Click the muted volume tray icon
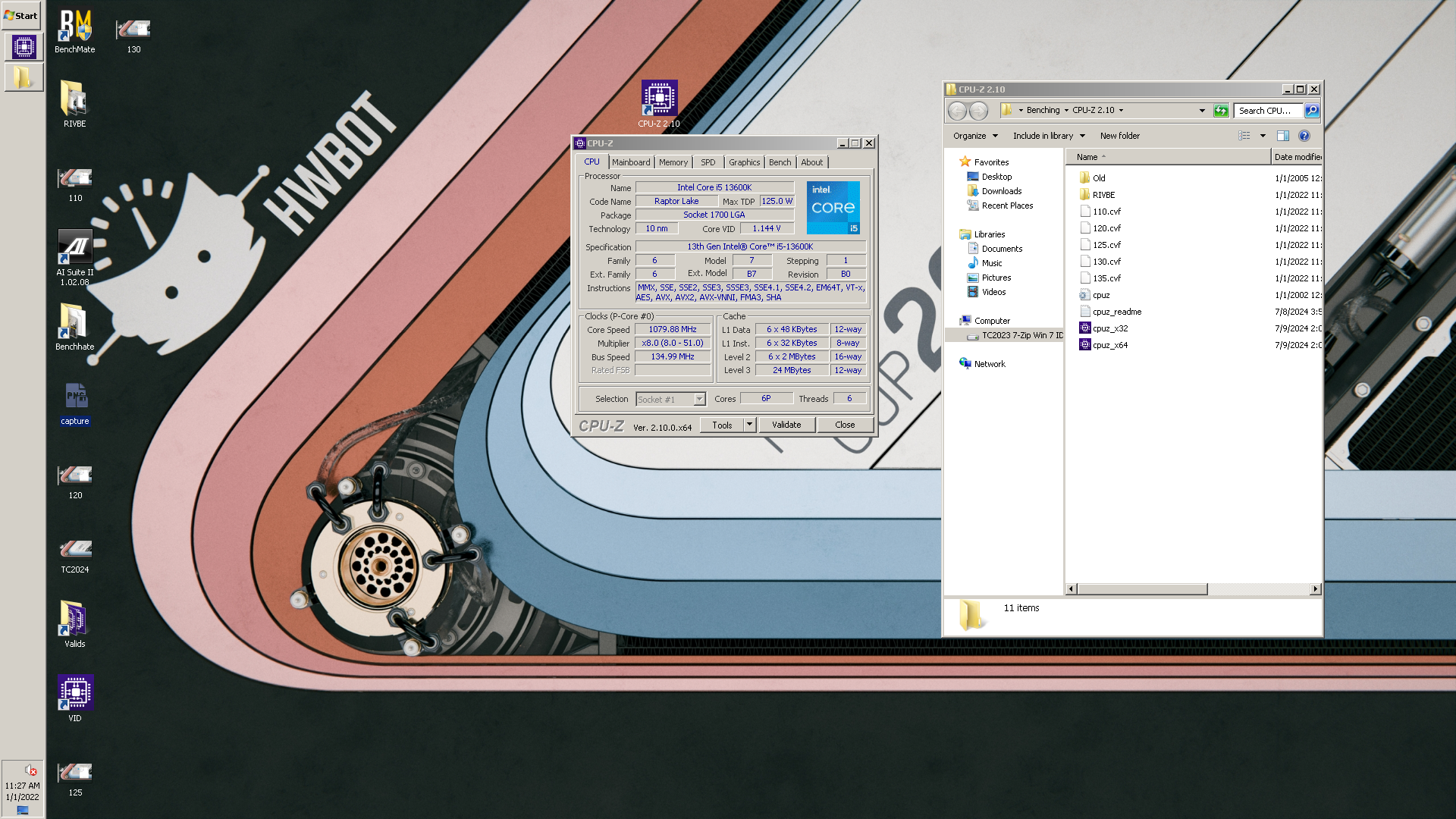The width and height of the screenshot is (1456, 819). coord(30,770)
